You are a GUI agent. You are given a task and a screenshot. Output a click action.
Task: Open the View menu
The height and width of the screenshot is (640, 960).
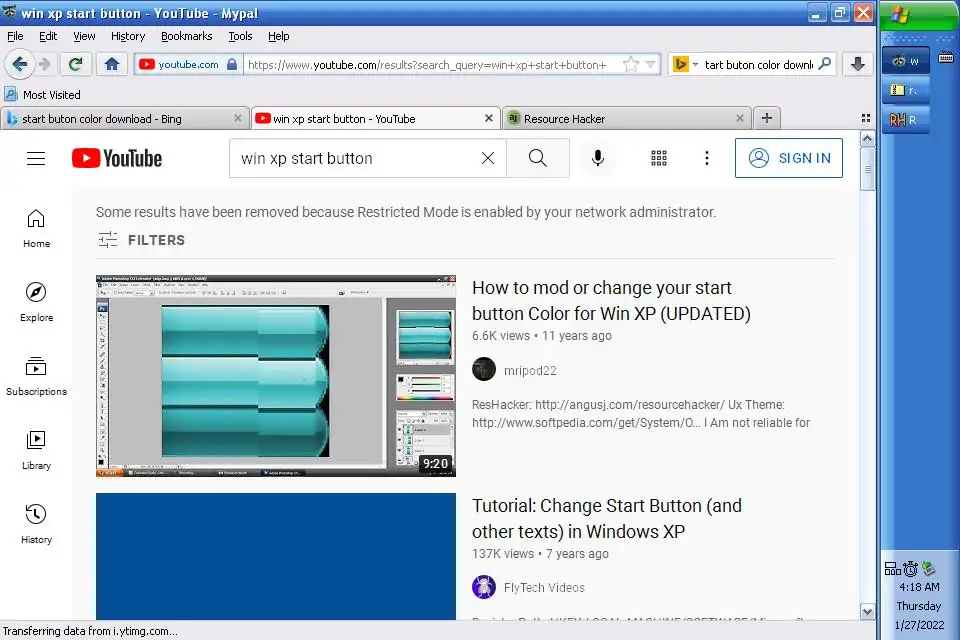click(x=84, y=36)
